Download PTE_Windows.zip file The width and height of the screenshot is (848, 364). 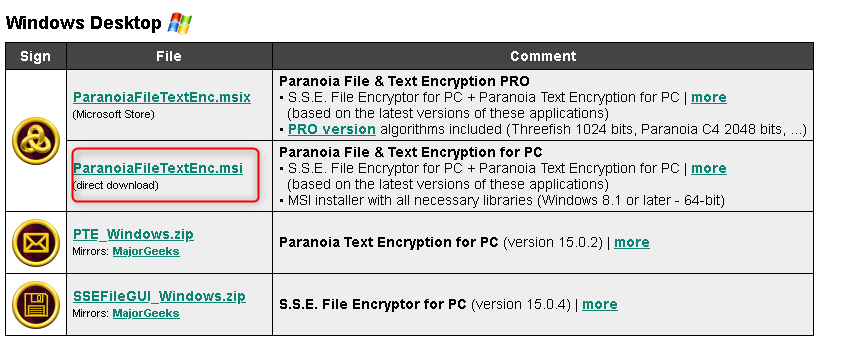pos(133,234)
